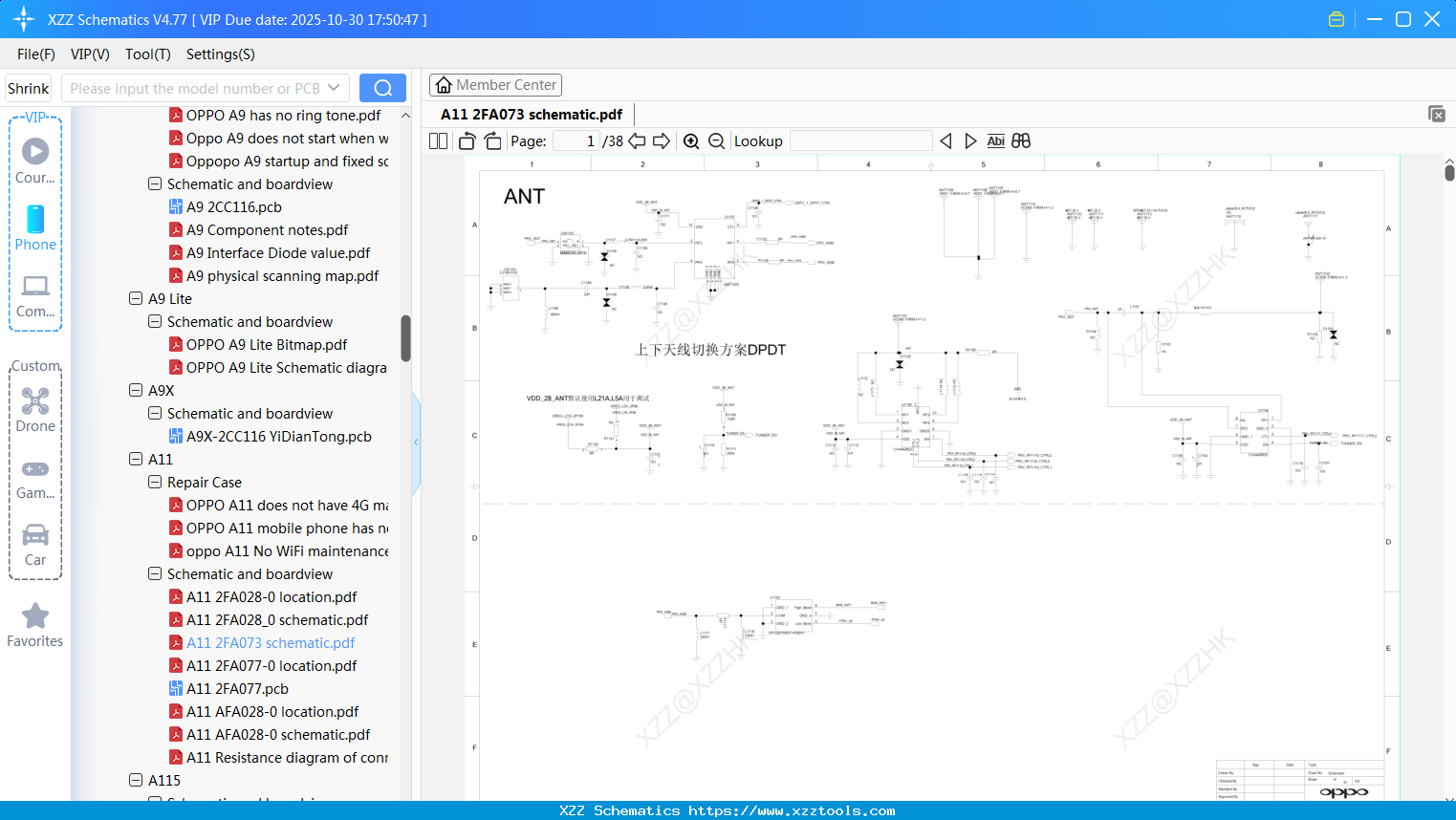
Task: Open the Car category
Action: click(35, 545)
